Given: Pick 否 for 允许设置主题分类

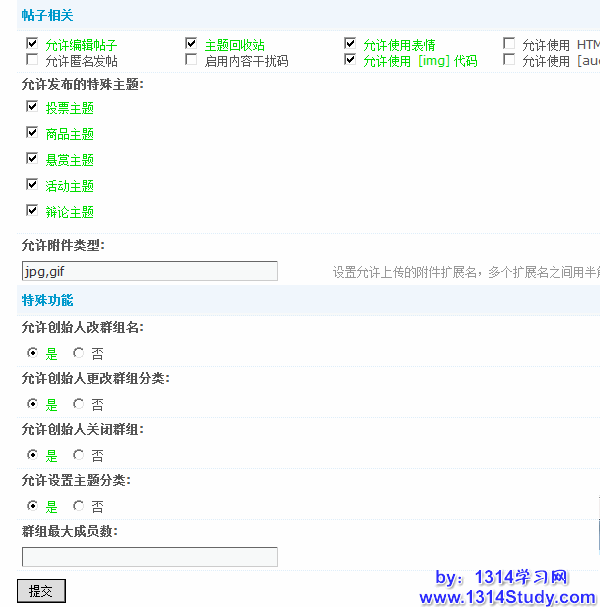Looking at the screenshot, I should [x=78, y=506].
